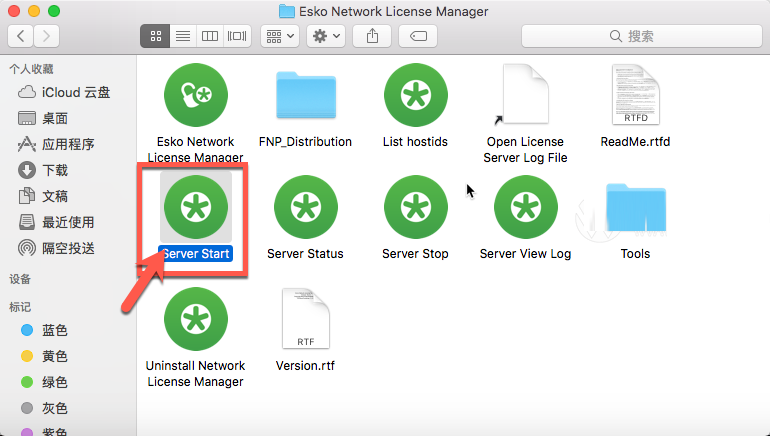
Task: Click the Edit Tags button
Action: click(x=418, y=36)
